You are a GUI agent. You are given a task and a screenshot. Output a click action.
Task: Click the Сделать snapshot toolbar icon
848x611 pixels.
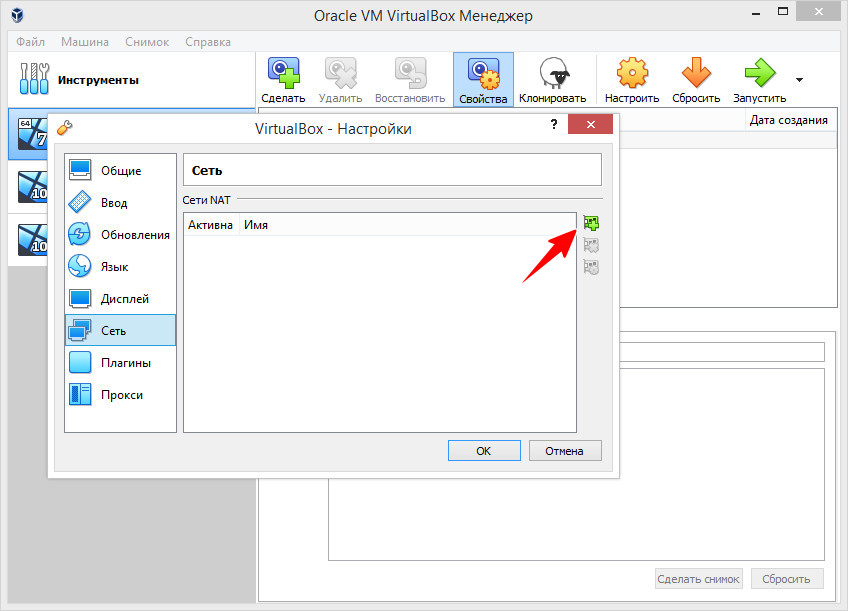click(x=283, y=79)
